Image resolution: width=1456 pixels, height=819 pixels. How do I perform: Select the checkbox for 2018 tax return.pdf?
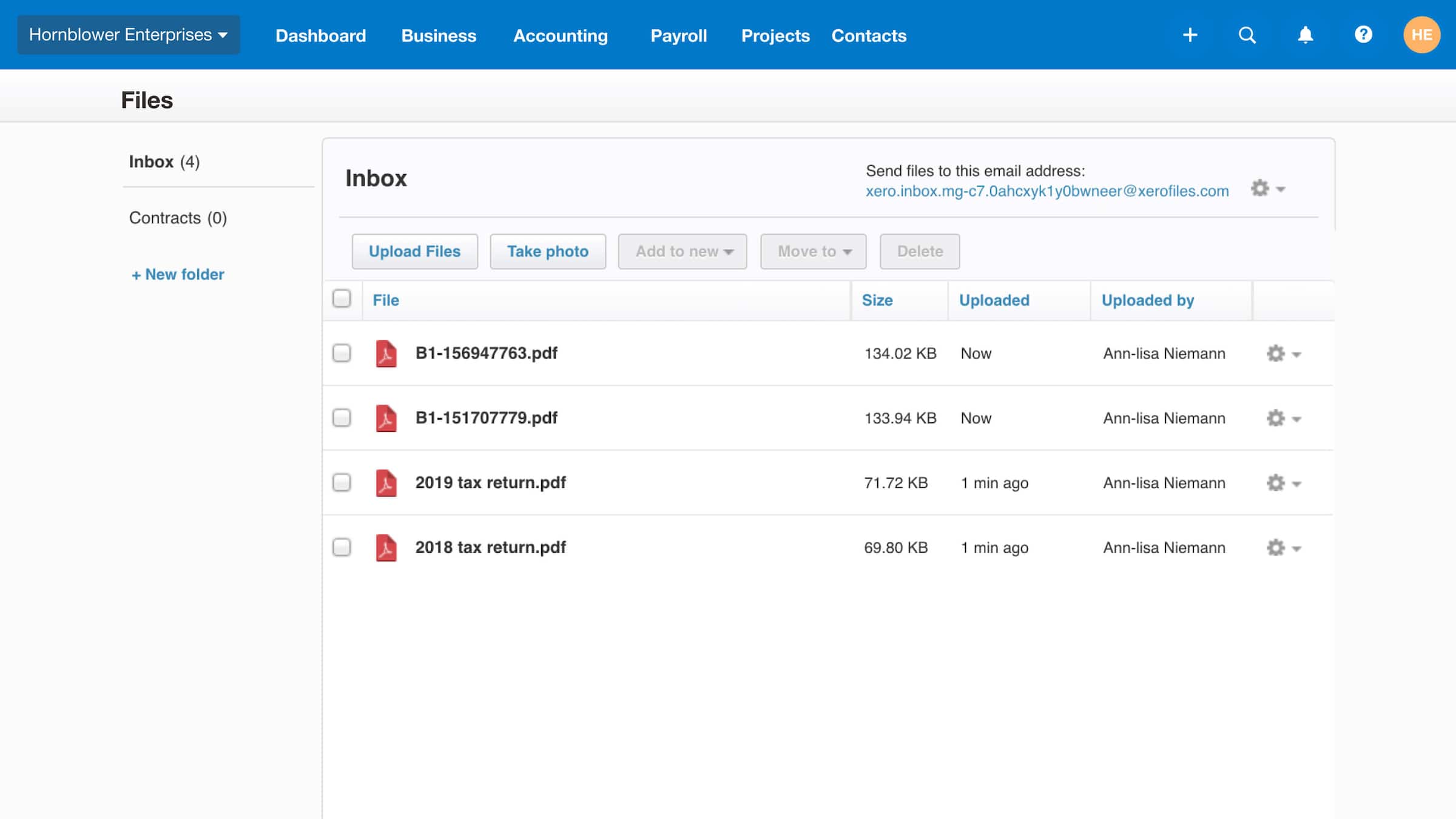pyautogui.click(x=342, y=547)
